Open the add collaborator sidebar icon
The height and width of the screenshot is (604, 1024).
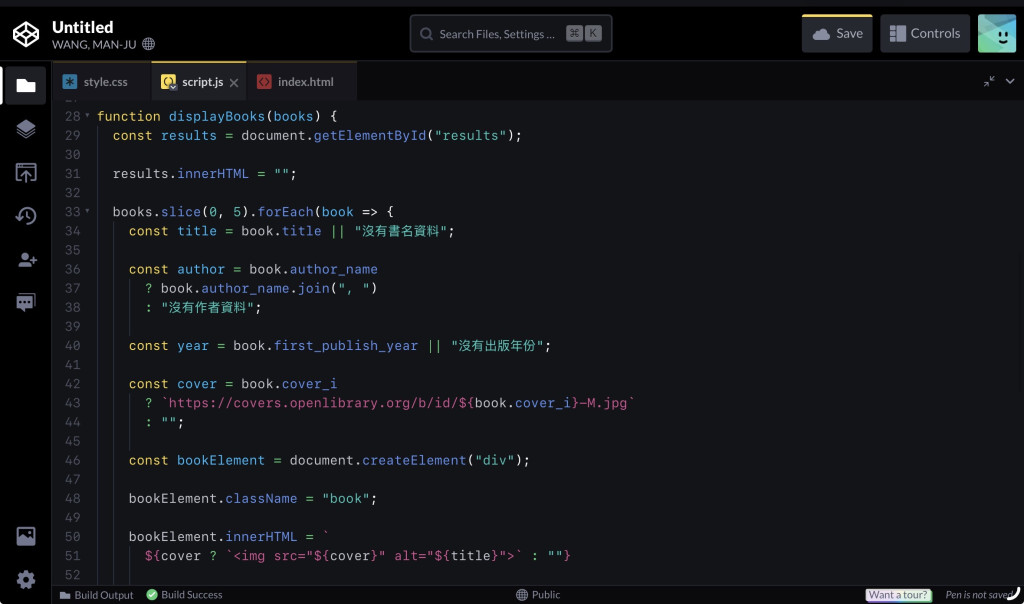(x=27, y=260)
